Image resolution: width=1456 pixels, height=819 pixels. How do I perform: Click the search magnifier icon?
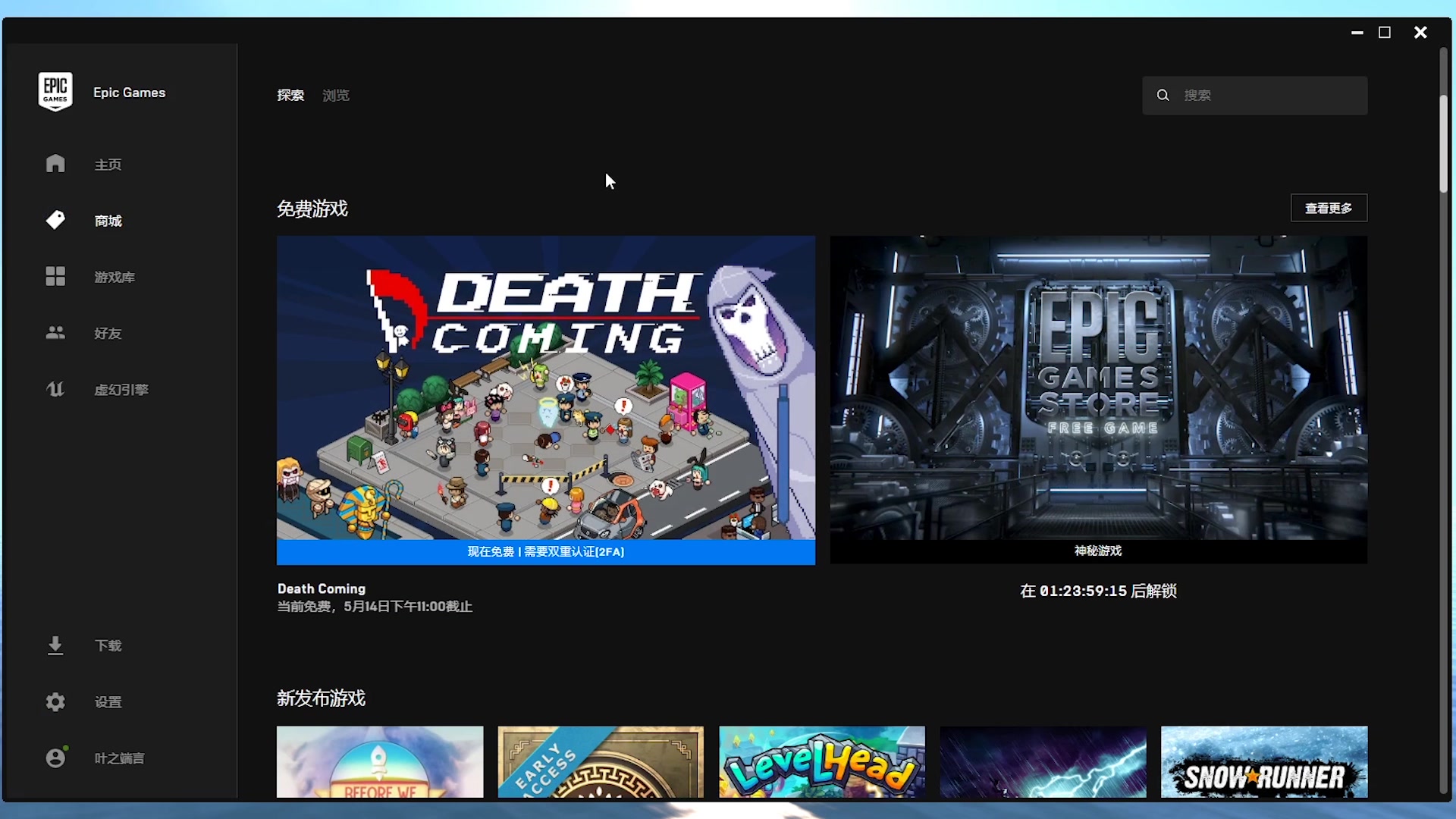(1163, 96)
